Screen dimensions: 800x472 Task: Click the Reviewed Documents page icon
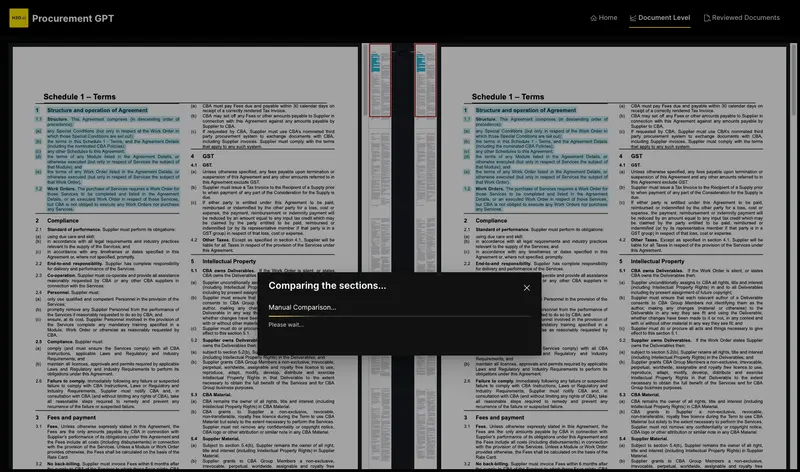coord(707,18)
